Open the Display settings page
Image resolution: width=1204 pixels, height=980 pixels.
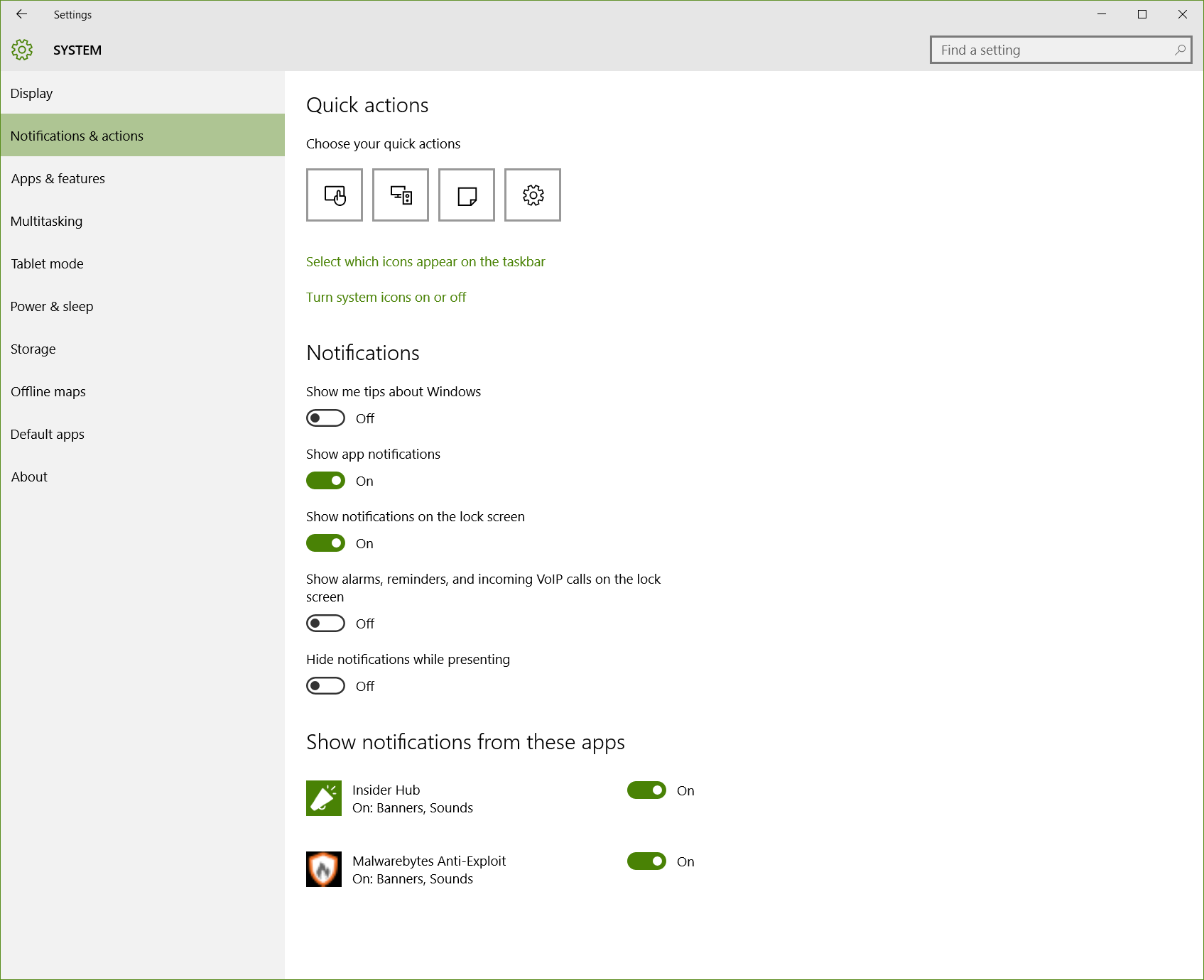point(143,93)
